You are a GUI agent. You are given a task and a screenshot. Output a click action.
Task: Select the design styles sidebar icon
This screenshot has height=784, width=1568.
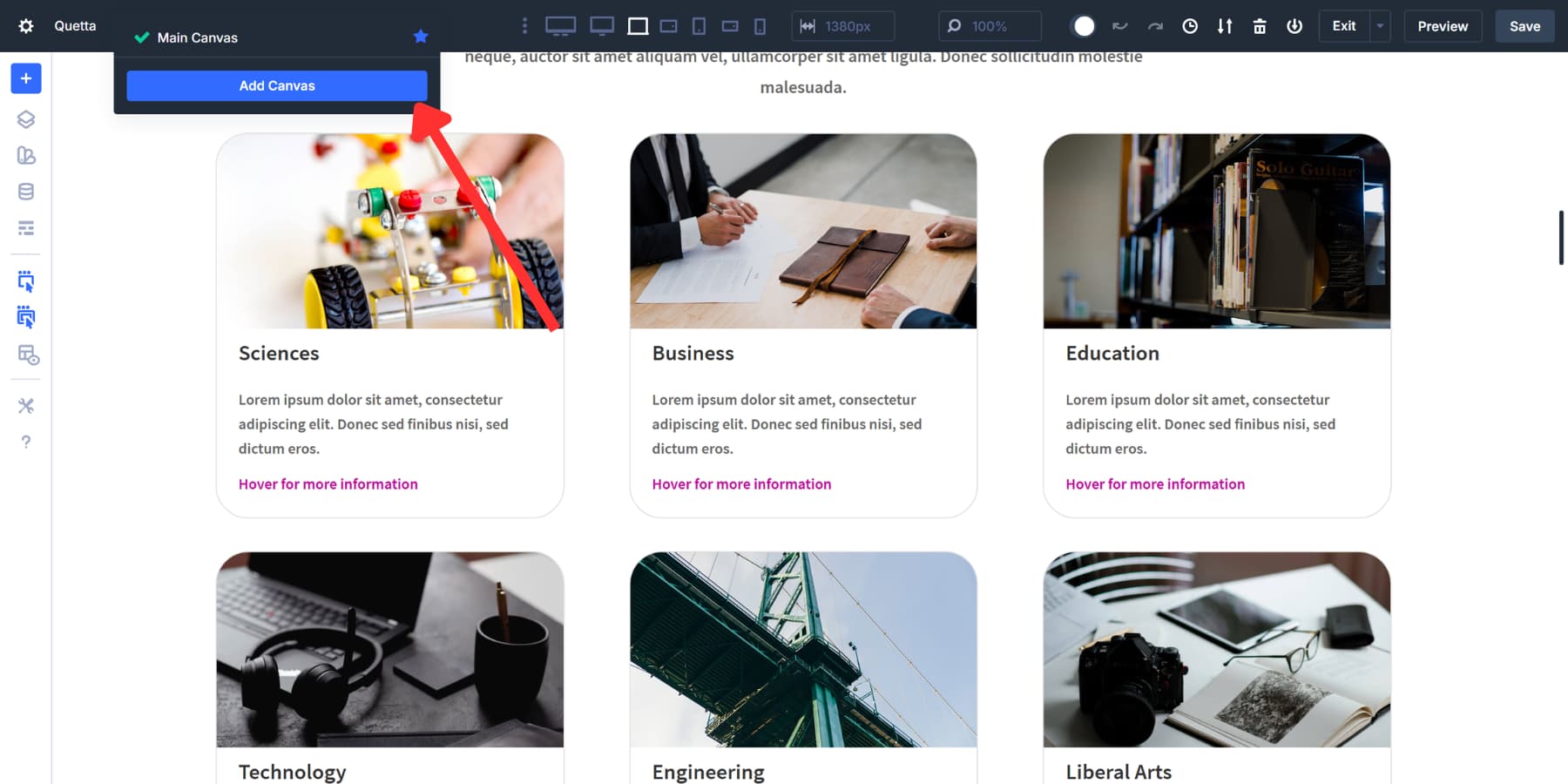[25, 156]
